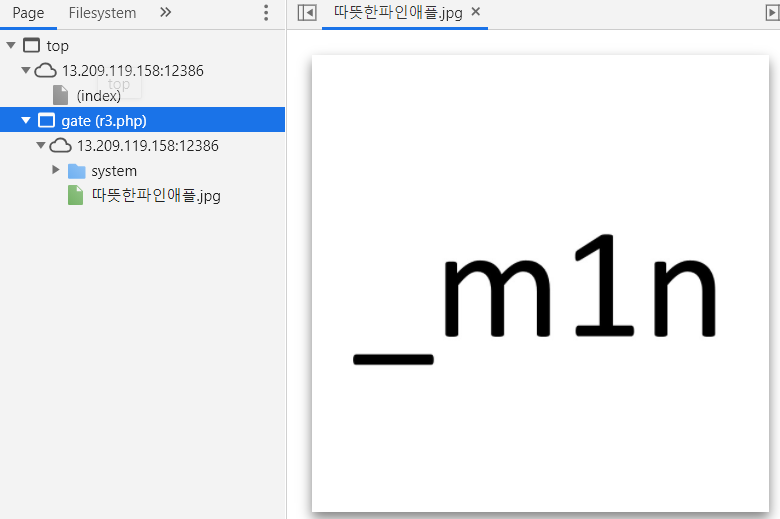Open the (index) file
The width and height of the screenshot is (780, 519).
point(98,96)
